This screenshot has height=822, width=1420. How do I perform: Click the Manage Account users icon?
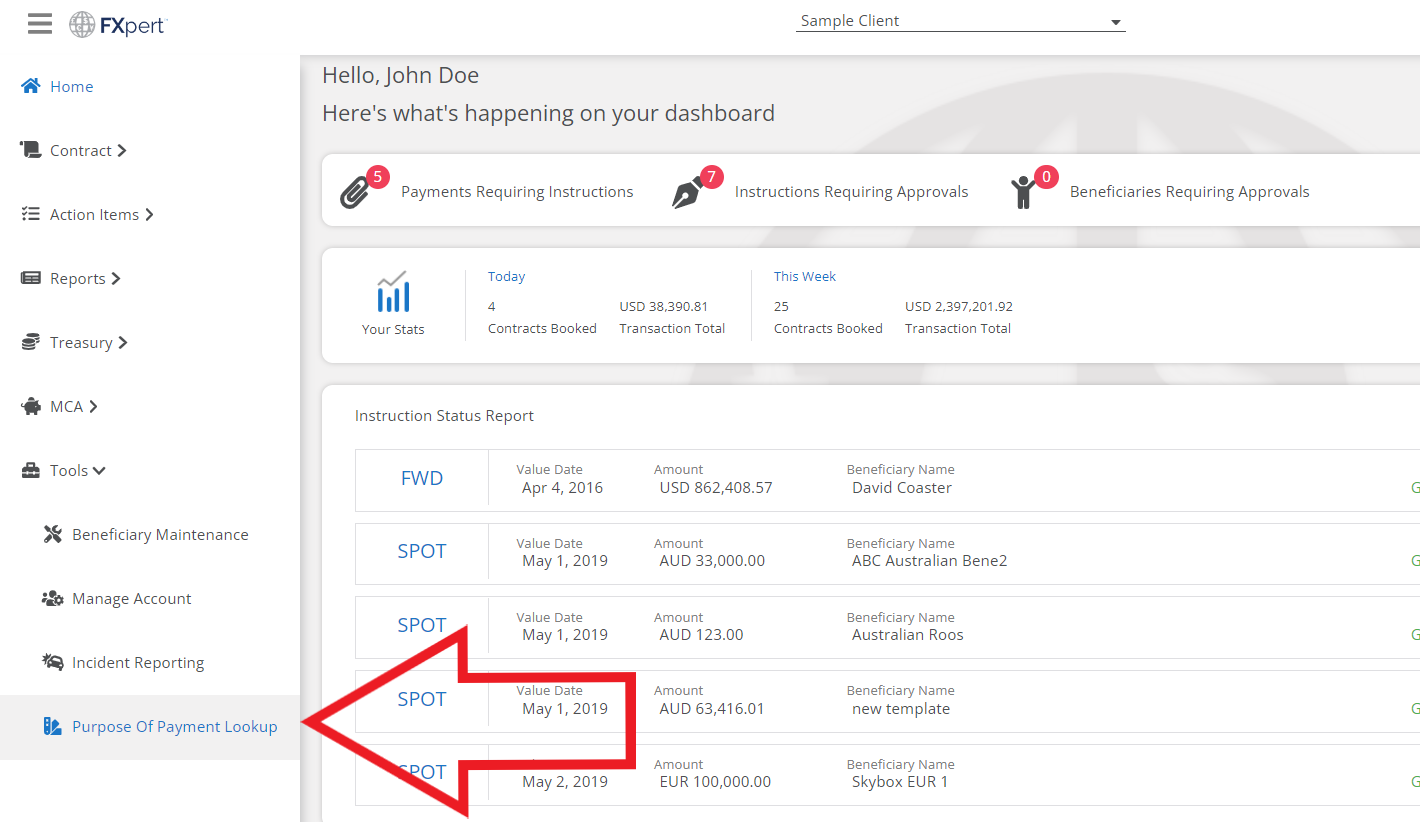[53, 598]
